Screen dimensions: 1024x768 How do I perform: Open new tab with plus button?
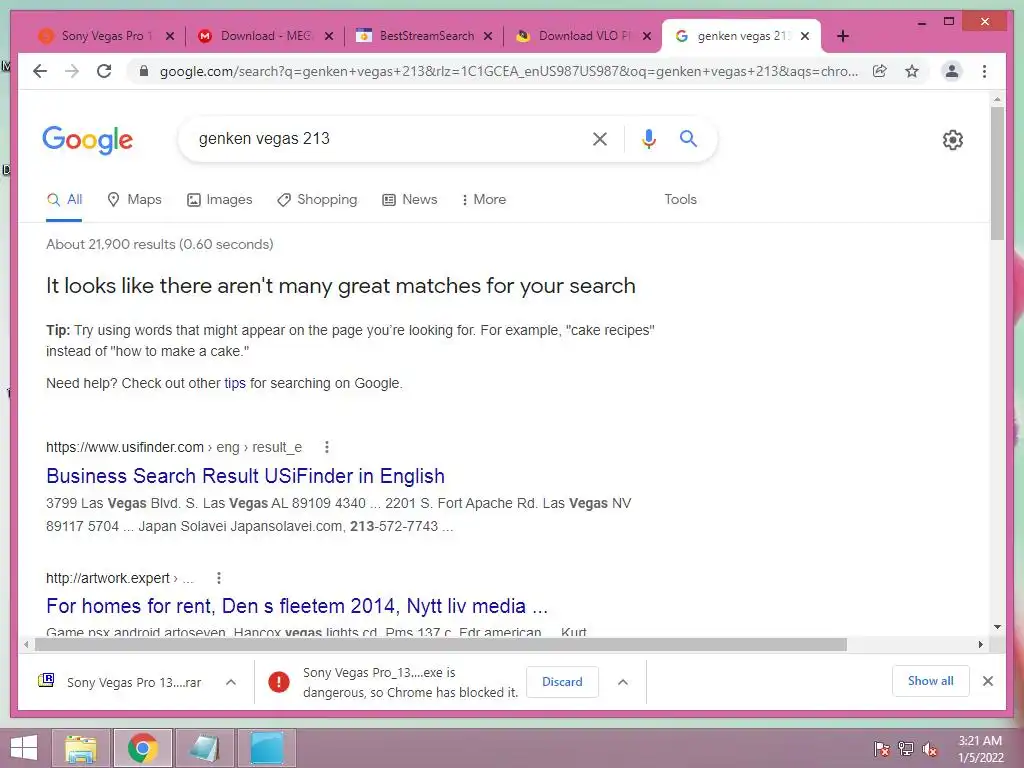[842, 36]
